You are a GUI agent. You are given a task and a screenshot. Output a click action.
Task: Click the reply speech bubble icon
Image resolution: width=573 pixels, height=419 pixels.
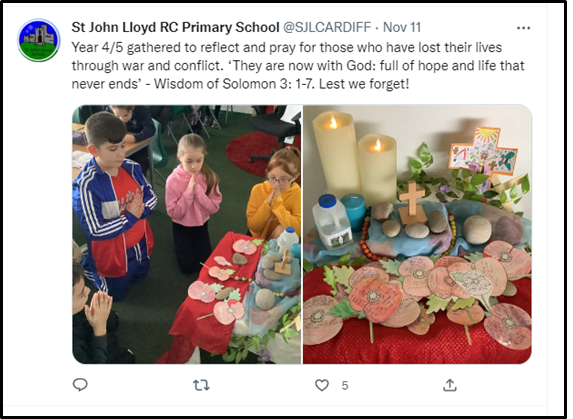point(80,385)
